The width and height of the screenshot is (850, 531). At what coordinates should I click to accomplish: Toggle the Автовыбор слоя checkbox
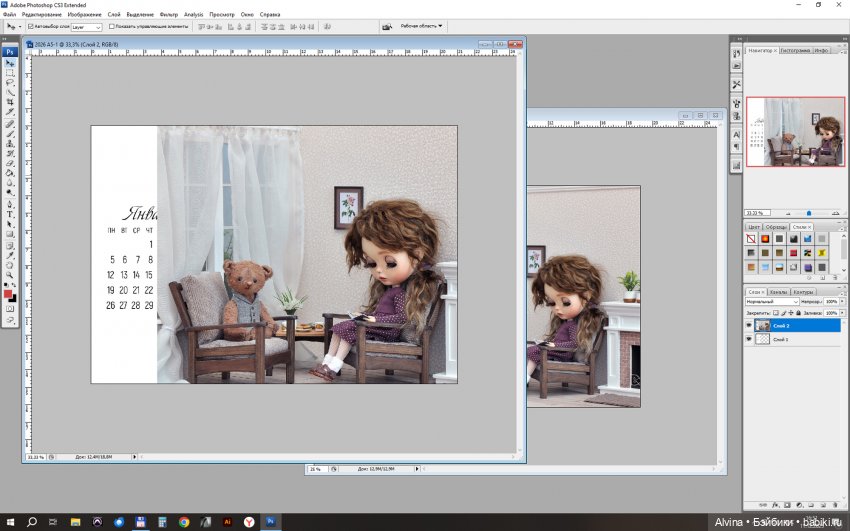(x=28, y=26)
